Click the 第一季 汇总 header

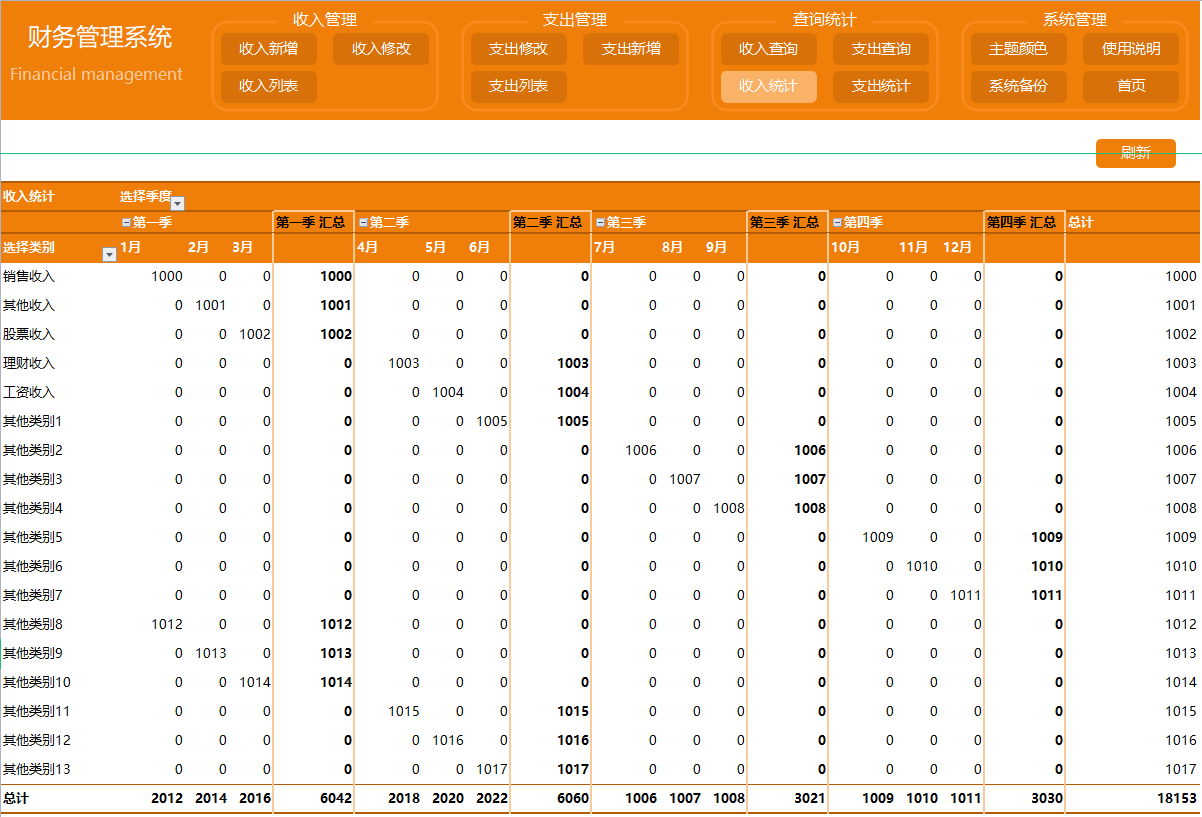(311, 222)
